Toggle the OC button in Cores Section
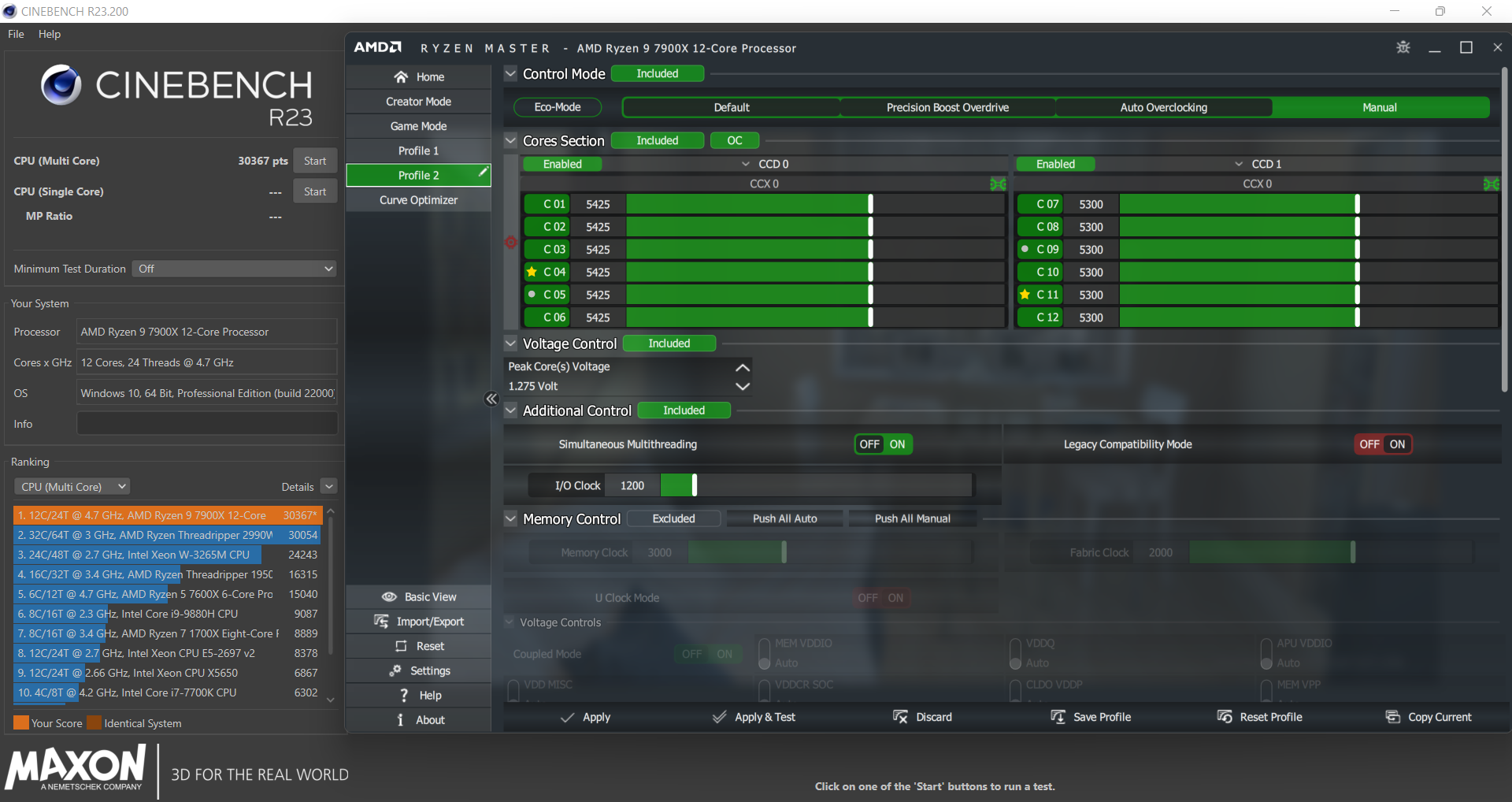This screenshot has width=1512, height=802. point(735,140)
